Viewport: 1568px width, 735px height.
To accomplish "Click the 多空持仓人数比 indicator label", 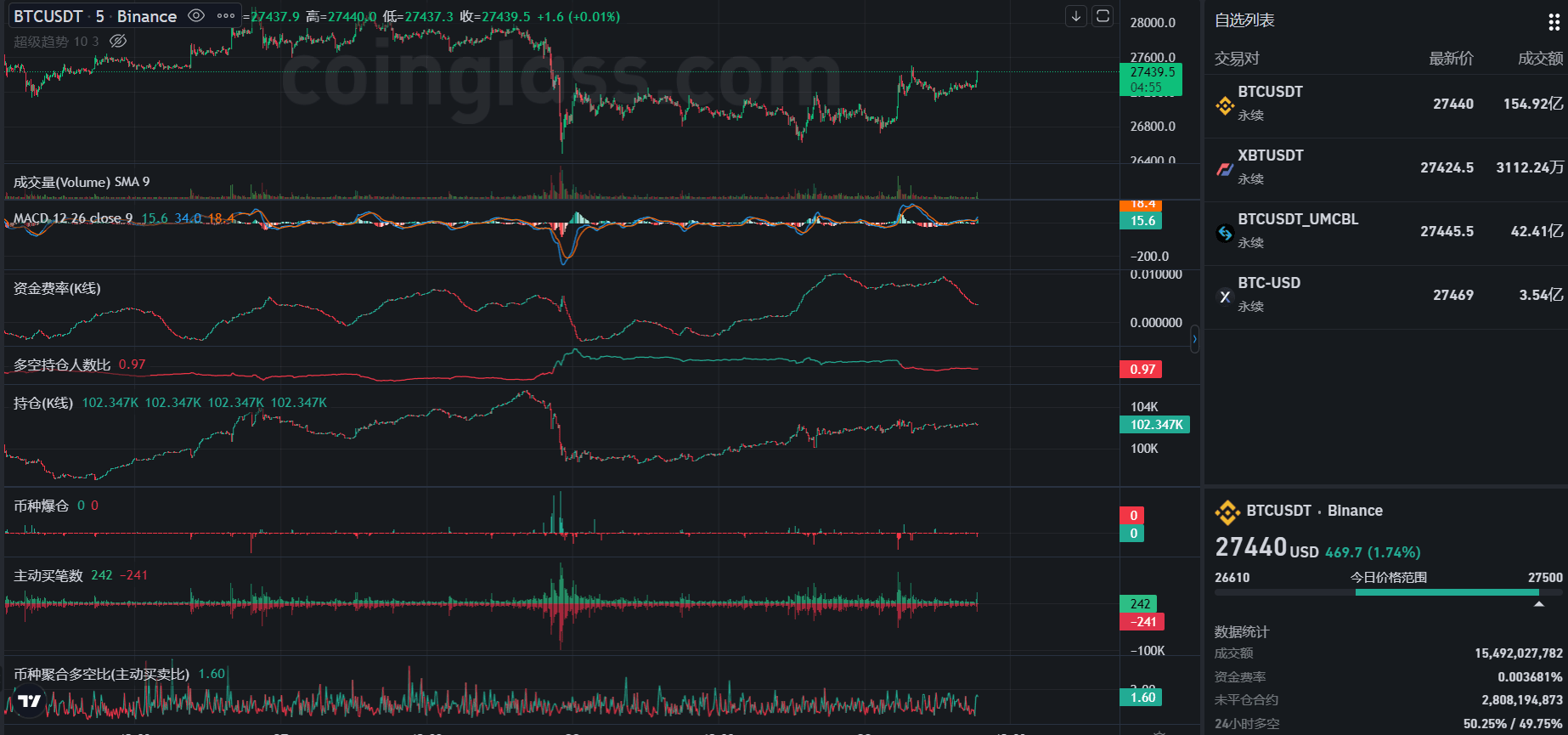I will tap(62, 365).
